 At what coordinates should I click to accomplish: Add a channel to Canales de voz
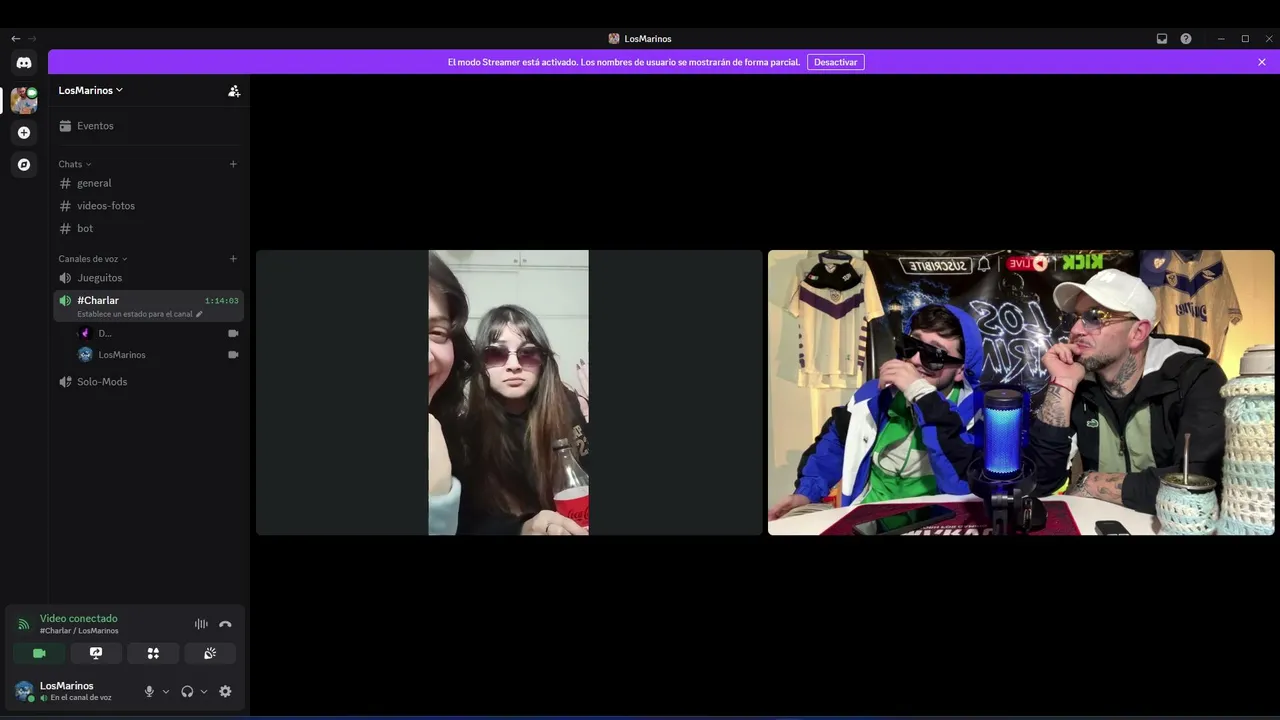point(233,259)
